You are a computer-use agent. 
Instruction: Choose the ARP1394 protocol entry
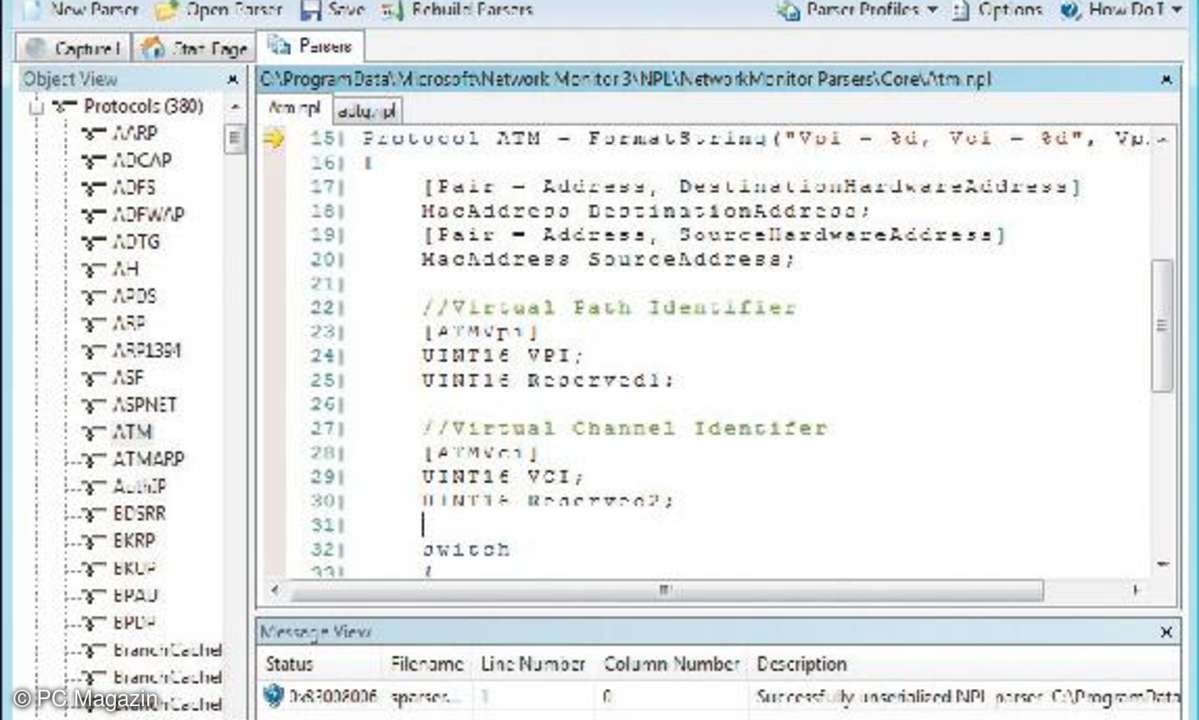pyautogui.click(x=147, y=350)
